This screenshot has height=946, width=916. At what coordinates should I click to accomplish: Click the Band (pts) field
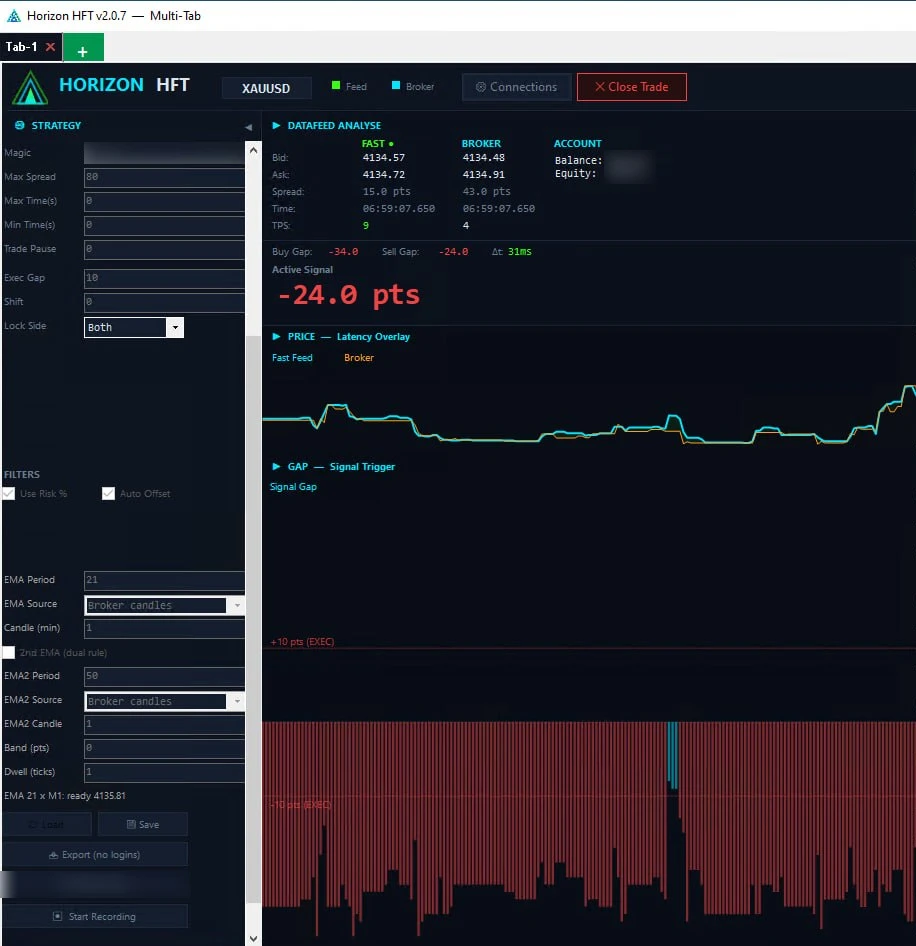[164, 748]
